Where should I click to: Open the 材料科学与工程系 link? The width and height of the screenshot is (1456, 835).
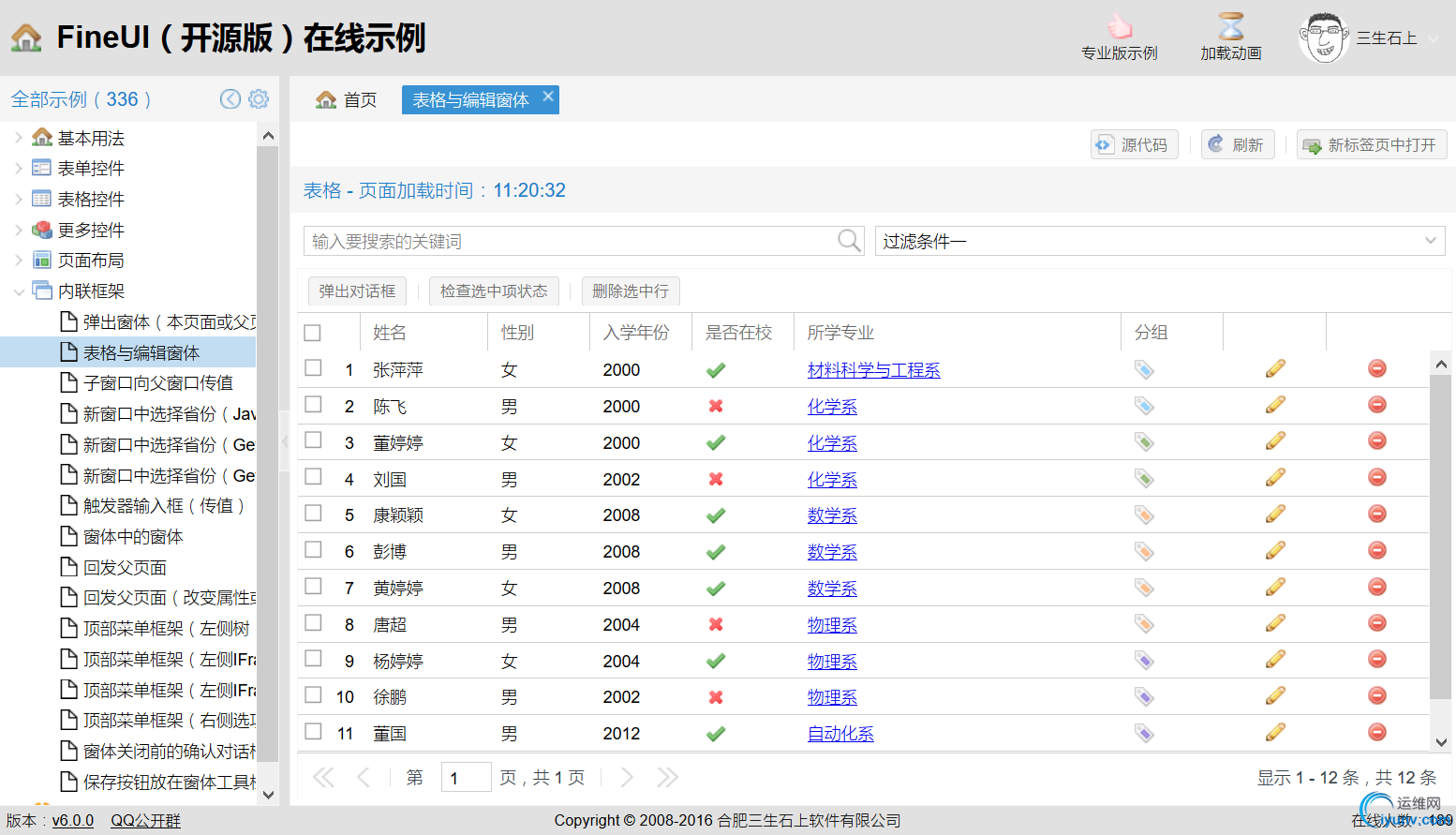coord(873,370)
